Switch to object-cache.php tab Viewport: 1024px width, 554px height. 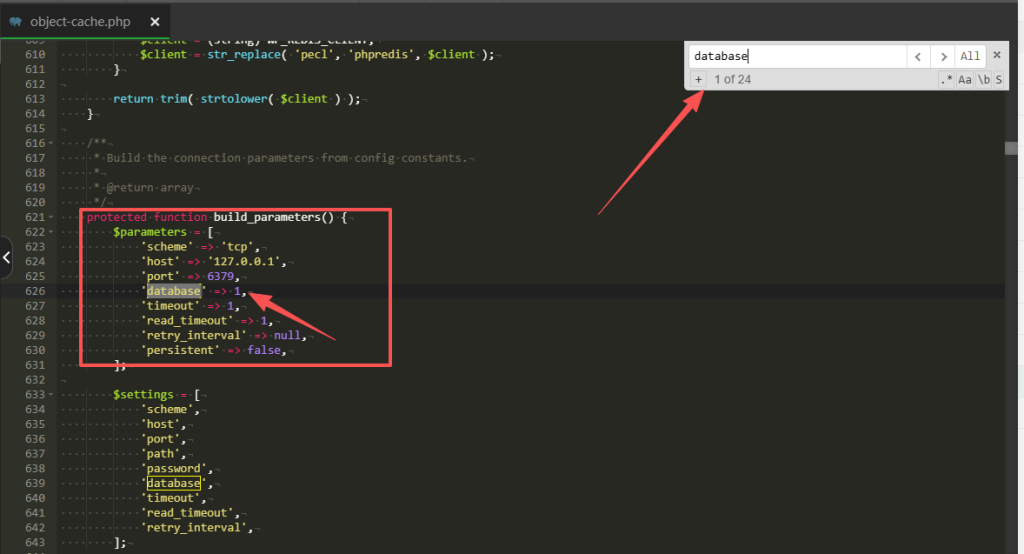80,21
